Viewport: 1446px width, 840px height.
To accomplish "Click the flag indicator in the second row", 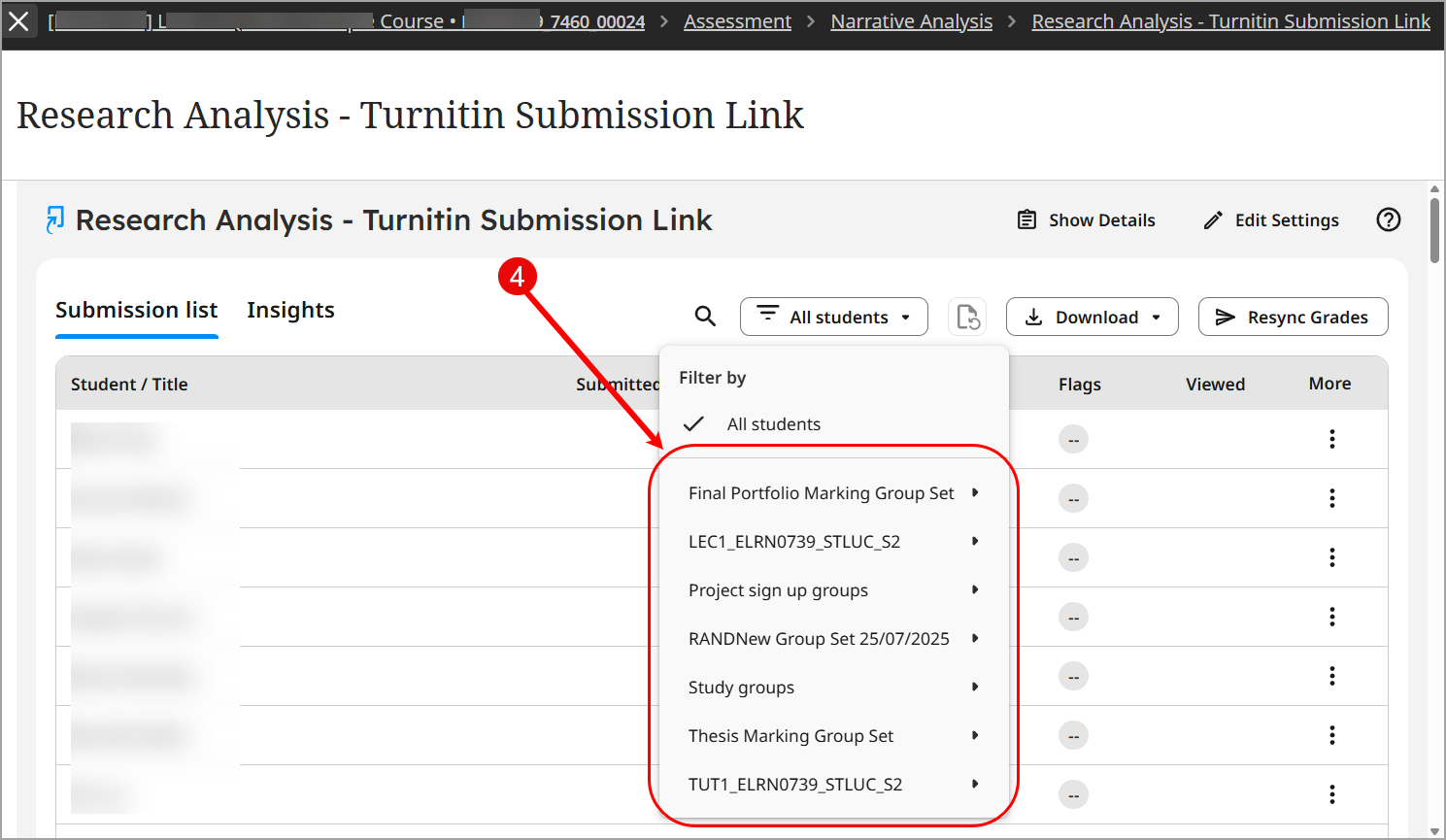I will pos(1073,498).
